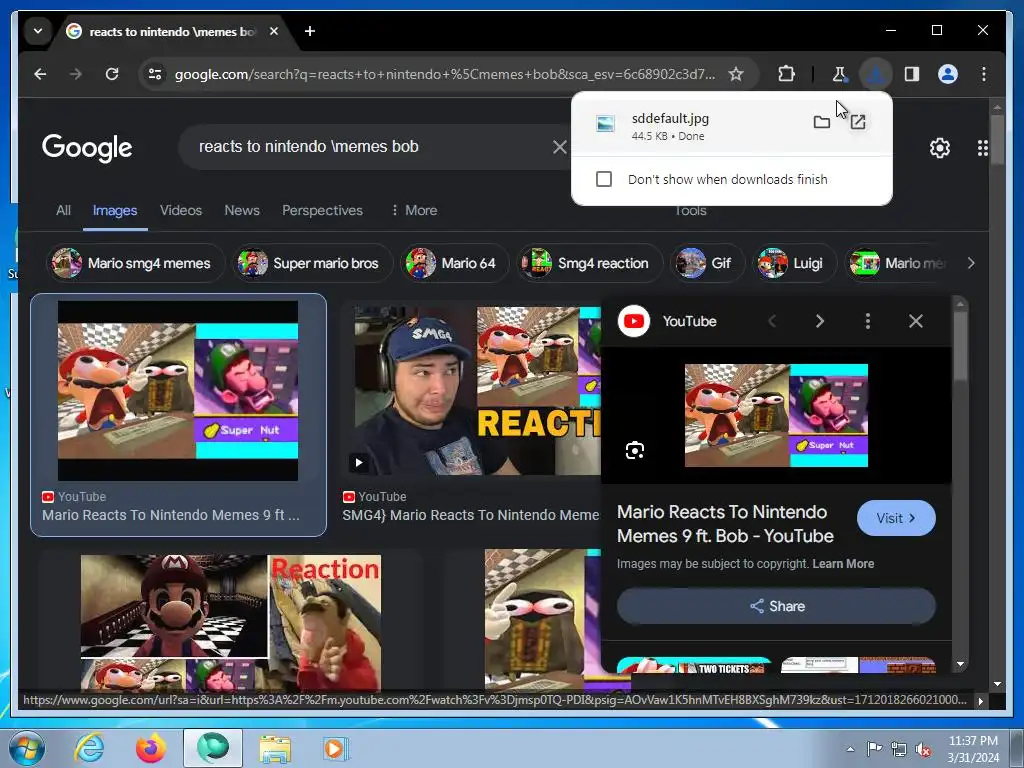Open the News tab

tap(242, 210)
